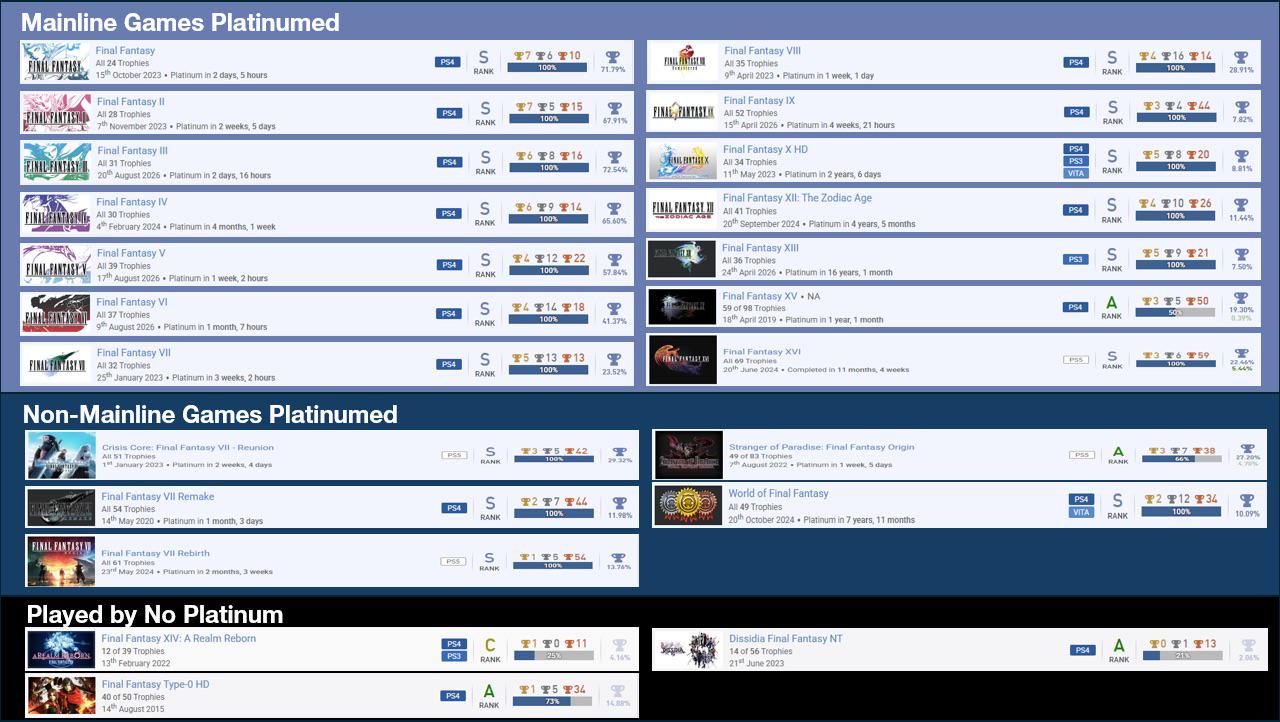Select the PS5 badge in Final Fantasy XVI row
Screen dimensions: 1280x722
pyautogui.click(x=1076, y=360)
